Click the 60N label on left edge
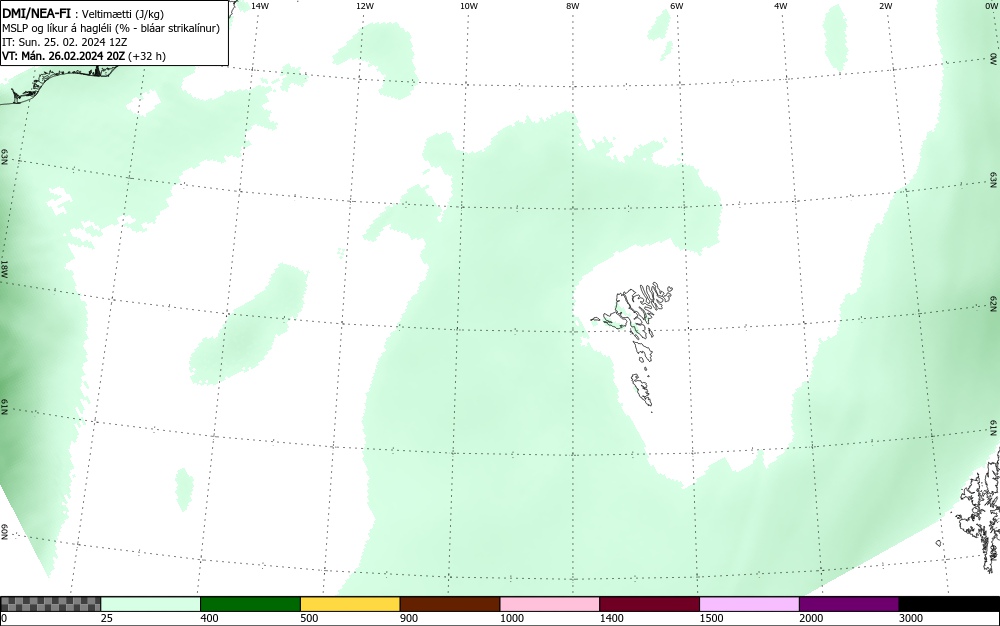The width and height of the screenshot is (1000, 626). tap(4, 532)
